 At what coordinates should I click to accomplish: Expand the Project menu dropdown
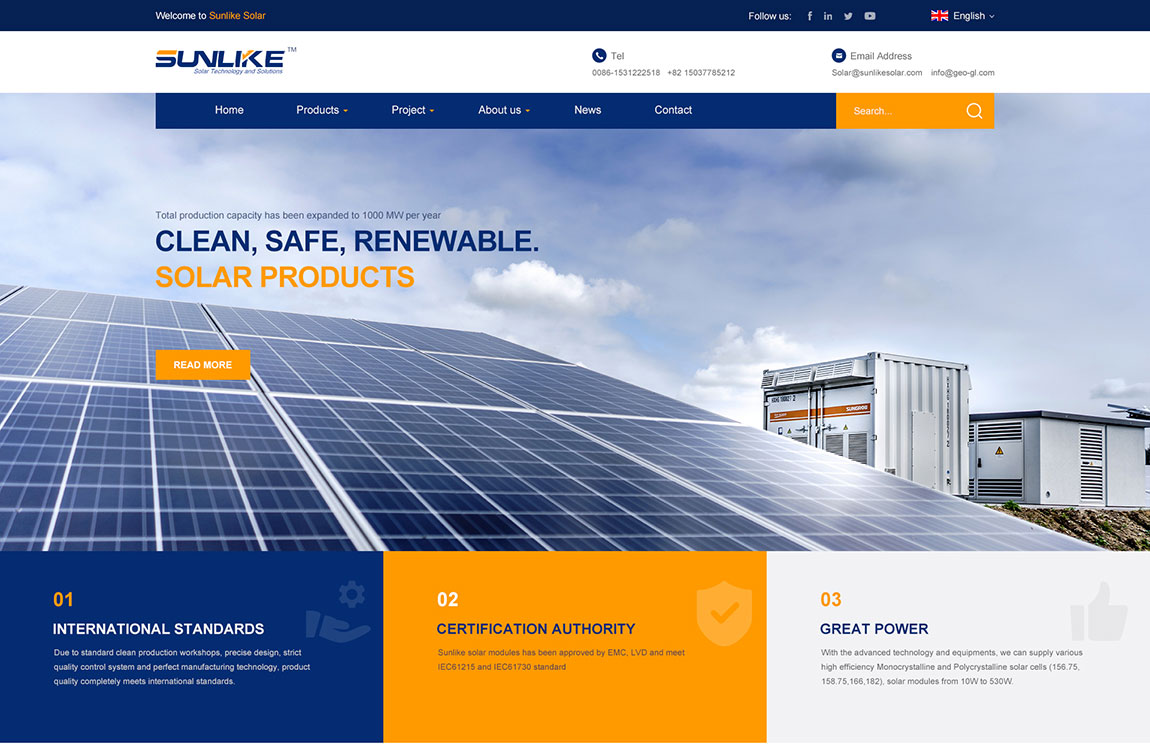click(413, 110)
